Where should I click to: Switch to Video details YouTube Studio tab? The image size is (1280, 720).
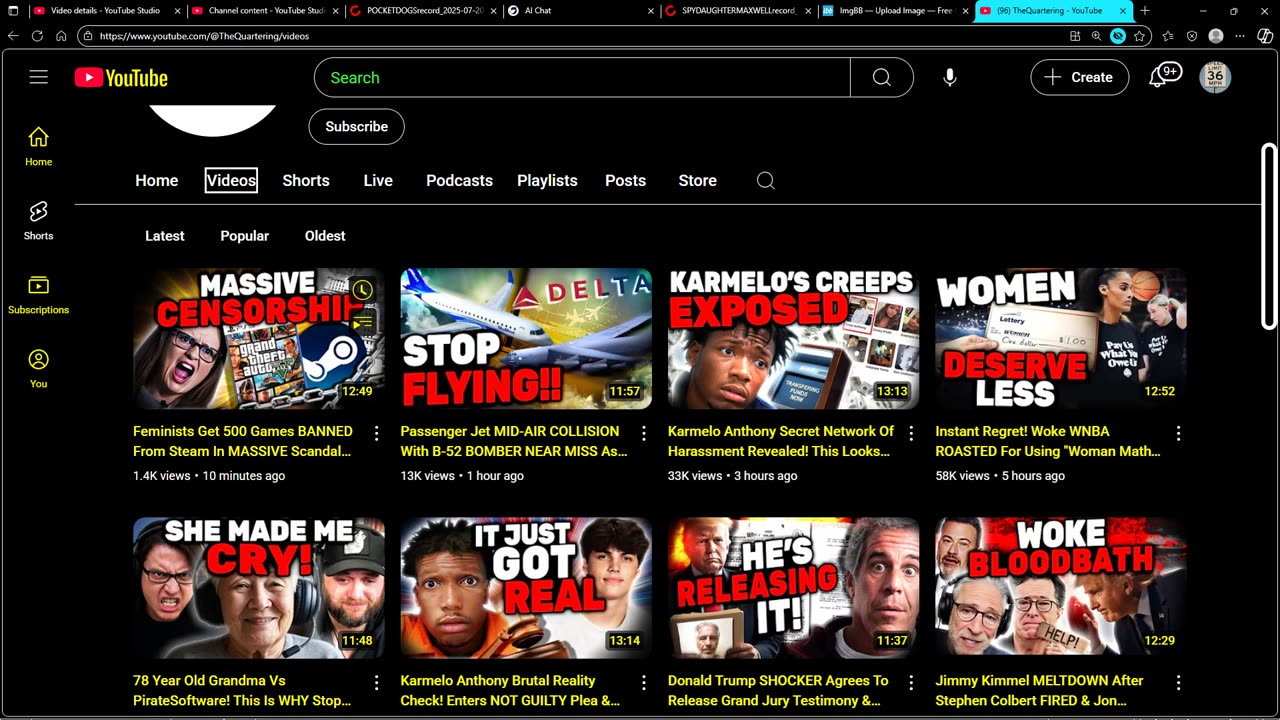(x=105, y=11)
